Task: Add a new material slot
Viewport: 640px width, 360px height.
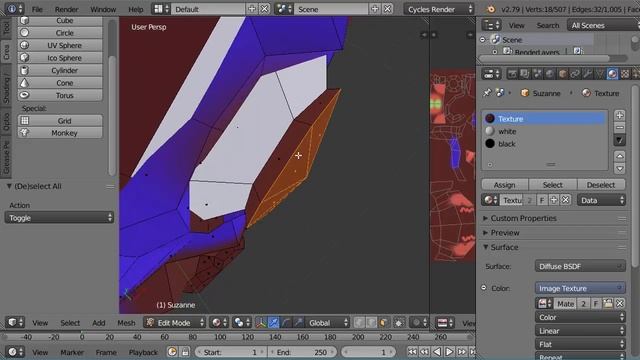Action: pyautogui.click(x=620, y=116)
